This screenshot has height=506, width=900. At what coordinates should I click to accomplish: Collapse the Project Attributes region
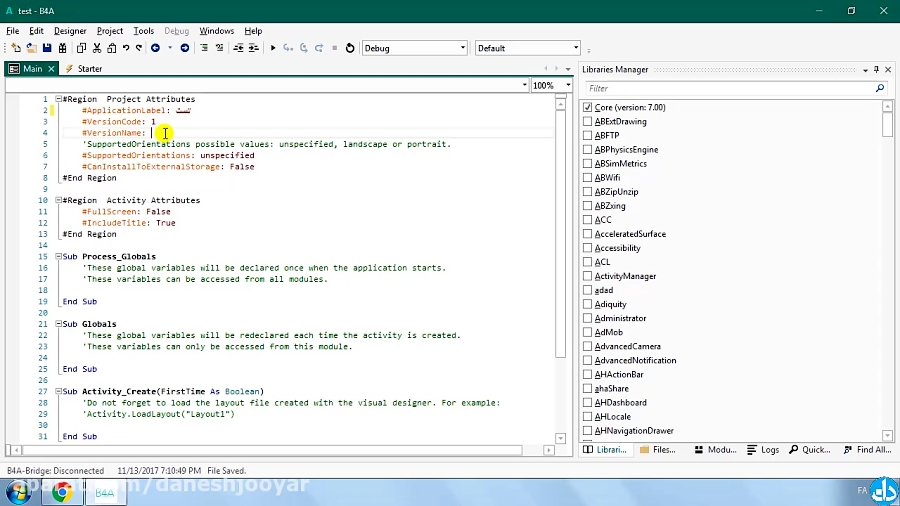58,99
